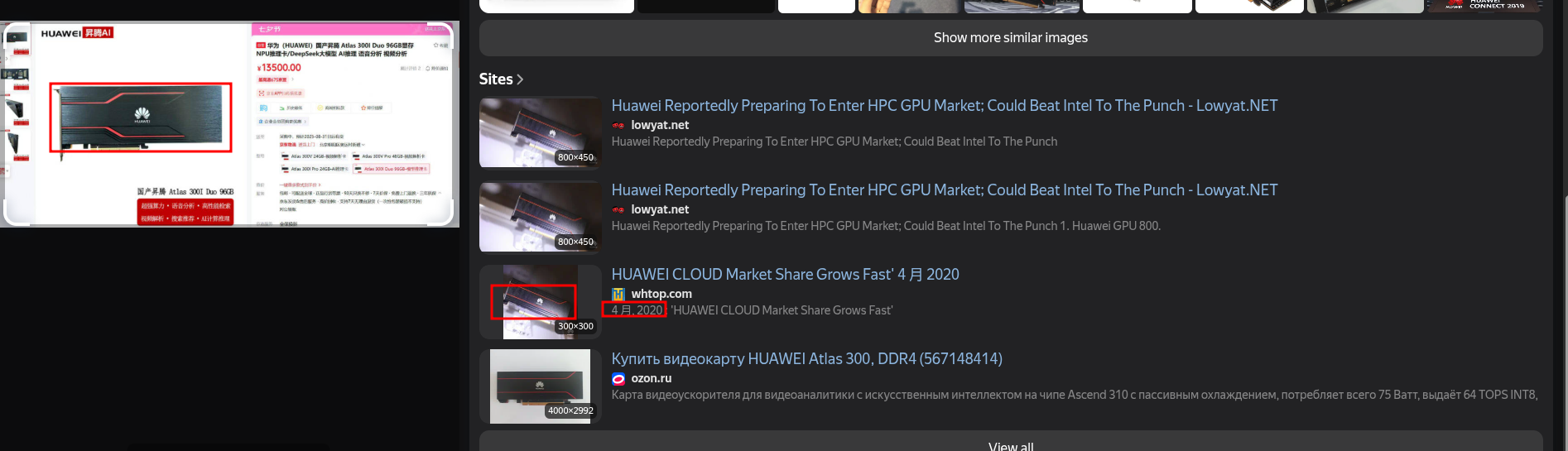Viewport: 1568px width, 451px height.
Task: Open the 300×300 whtop.com result thumbnail
Action: 540,302
